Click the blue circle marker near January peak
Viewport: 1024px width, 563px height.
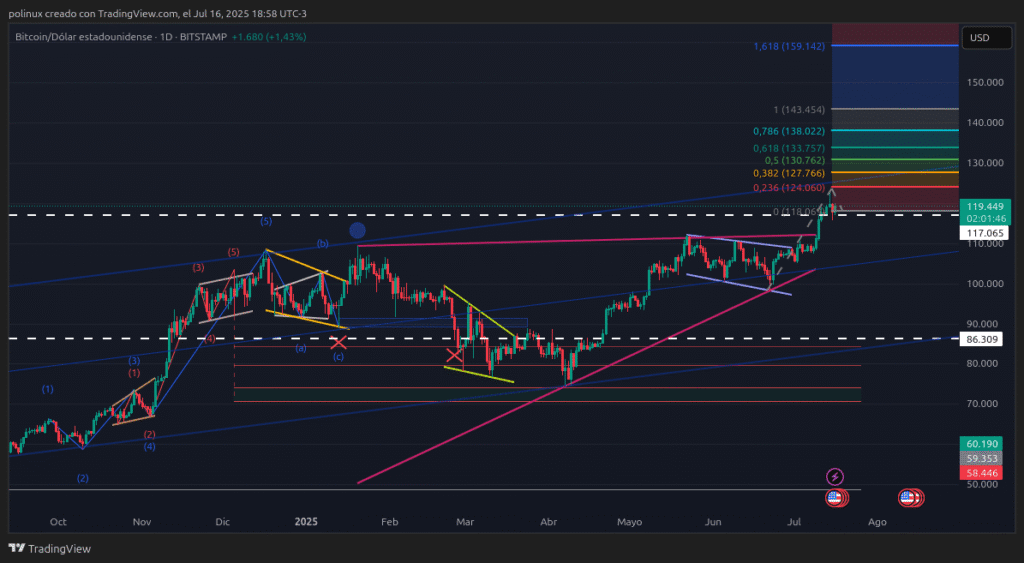click(357, 230)
